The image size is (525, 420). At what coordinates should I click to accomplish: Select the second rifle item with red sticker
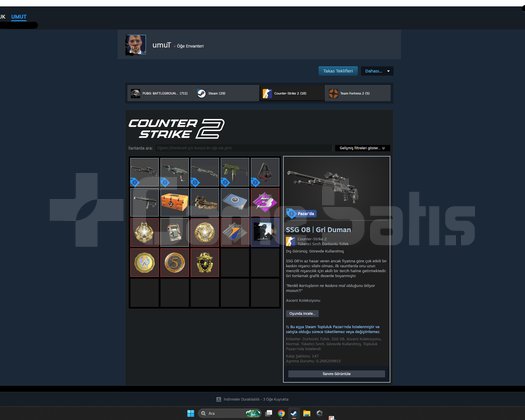[174, 172]
